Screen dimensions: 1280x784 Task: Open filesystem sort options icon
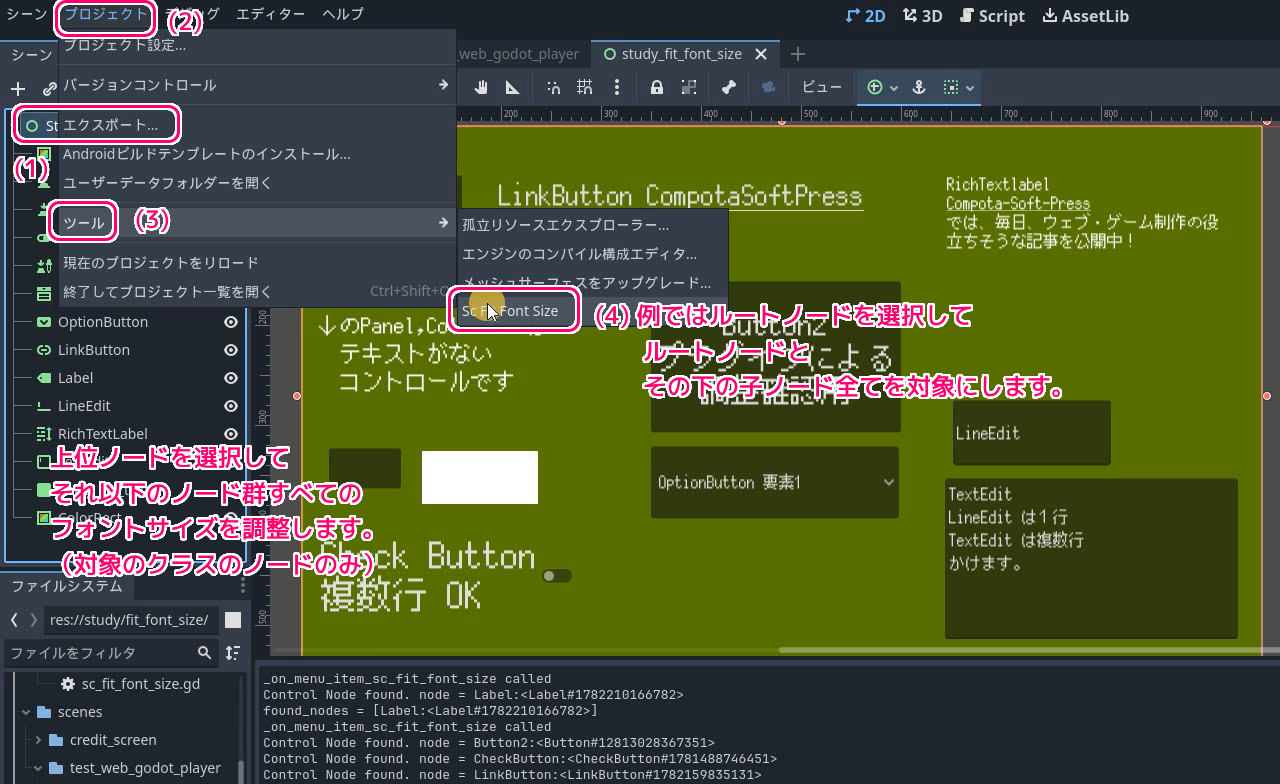[x=233, y=652]
